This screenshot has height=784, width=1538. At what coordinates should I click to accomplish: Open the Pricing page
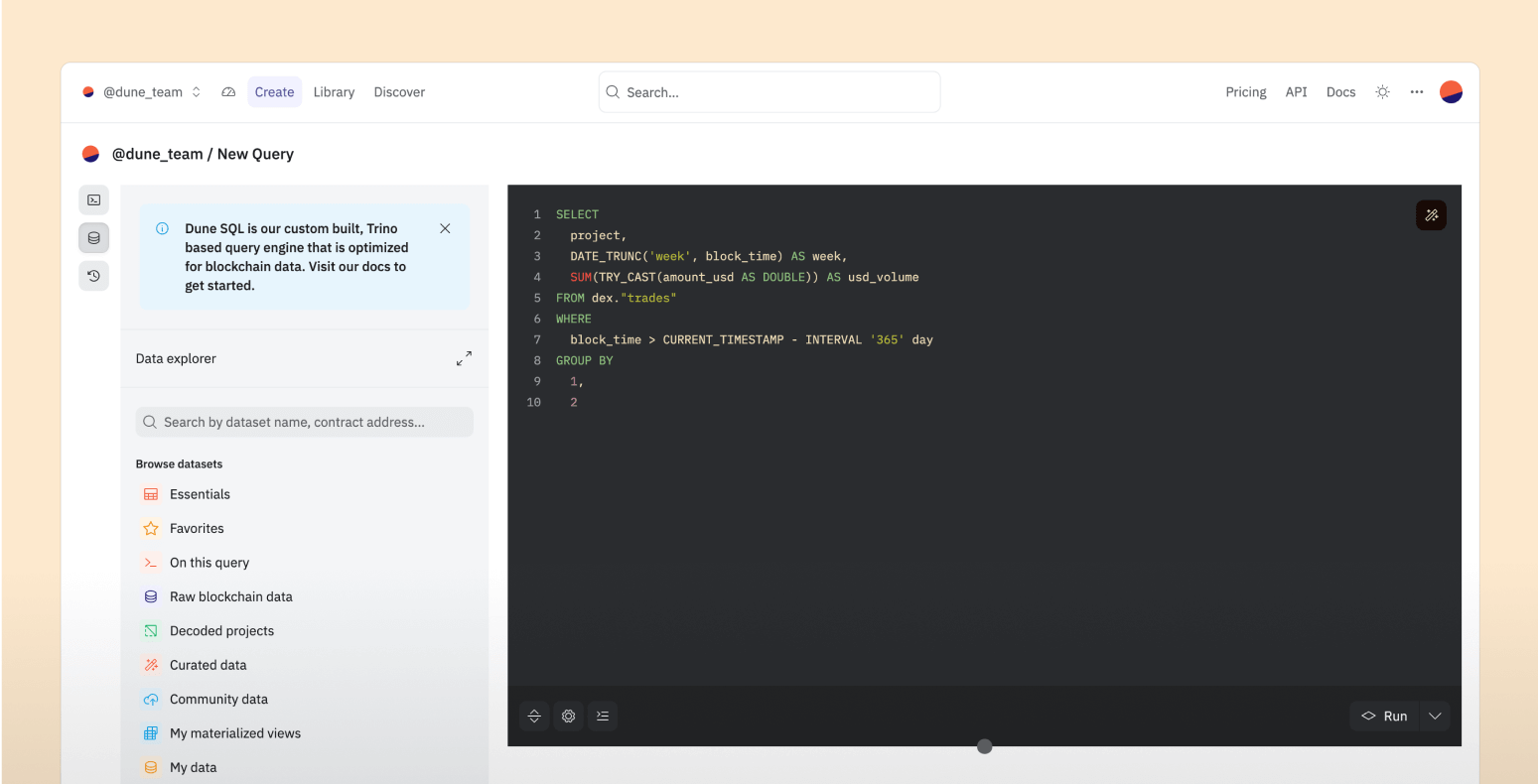pyautogui.click(x=1245, y=91)
